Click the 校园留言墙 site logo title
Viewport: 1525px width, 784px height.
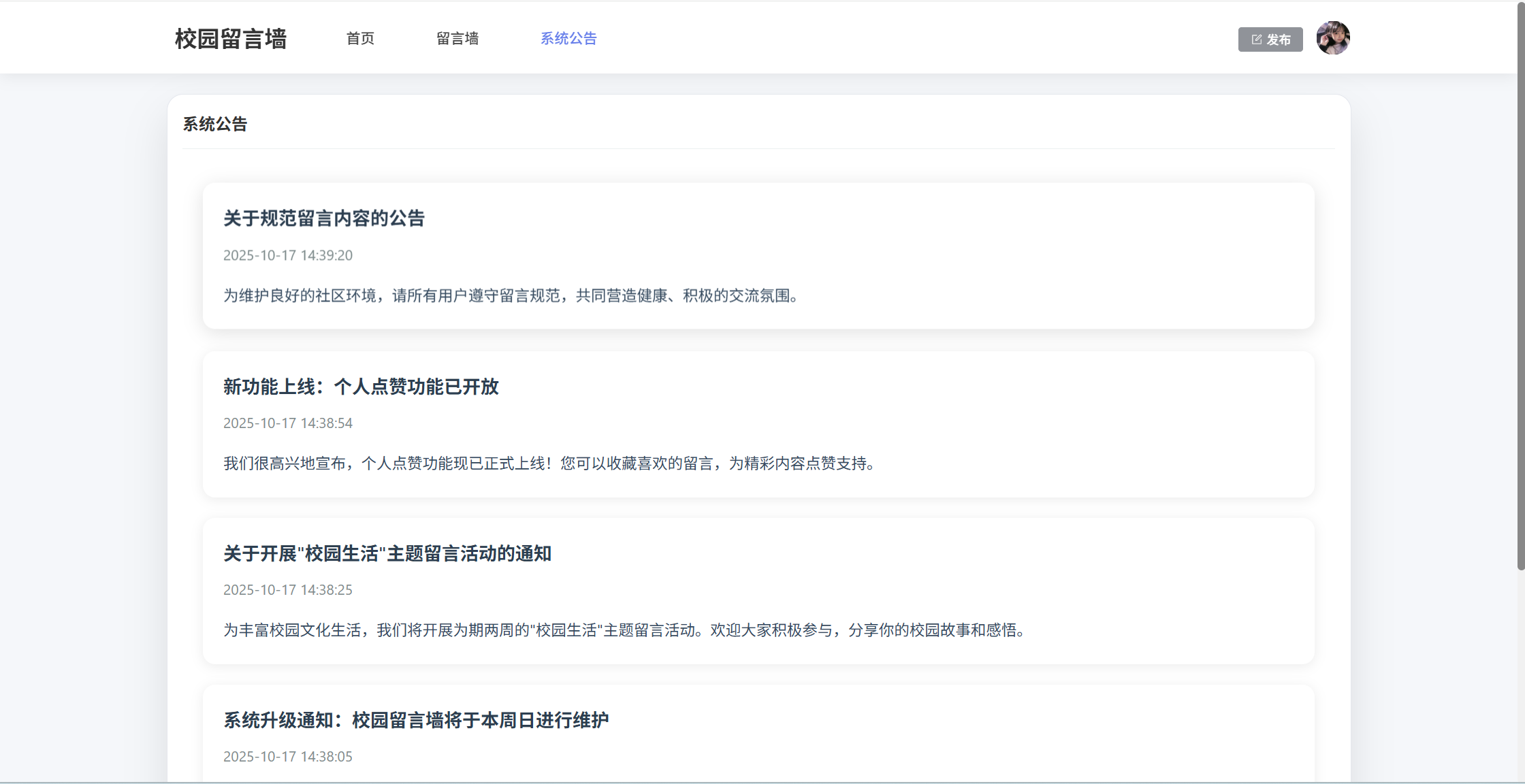coord(231,39)
